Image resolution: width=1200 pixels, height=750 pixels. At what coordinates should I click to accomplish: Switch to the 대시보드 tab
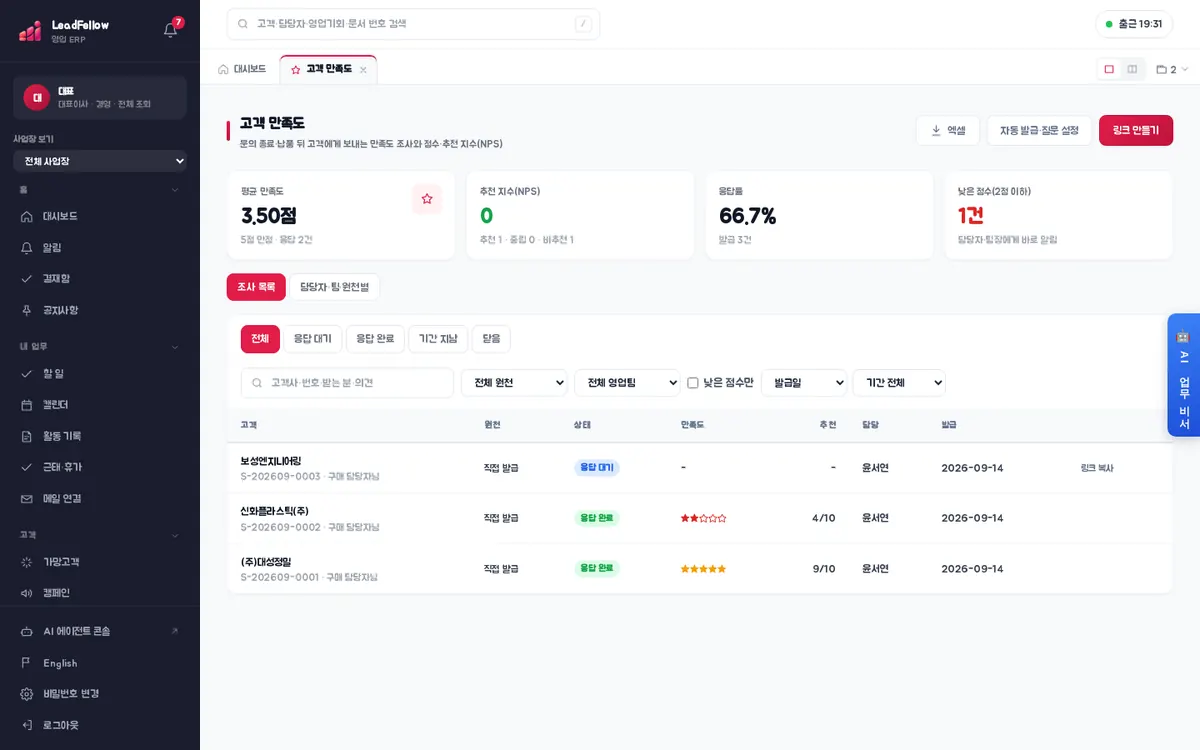(x=242, y=69)
